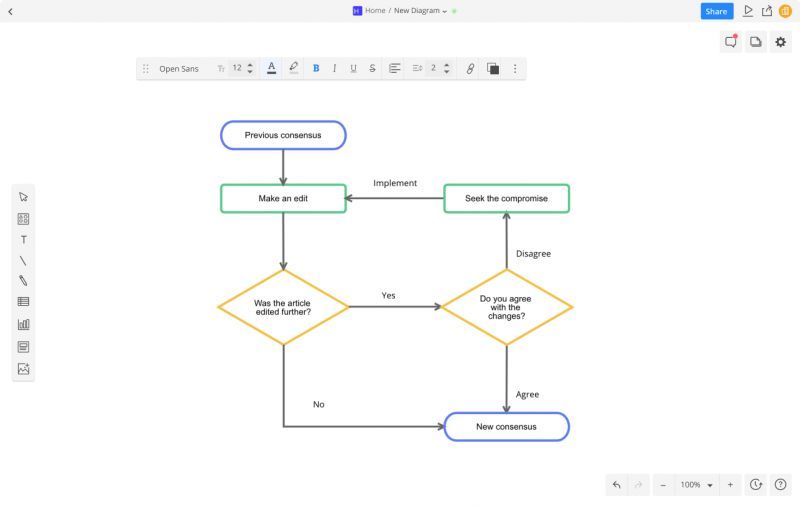Screen dimensions: 800x508
Task: Select the pointer selection tool
Action: 23,197
